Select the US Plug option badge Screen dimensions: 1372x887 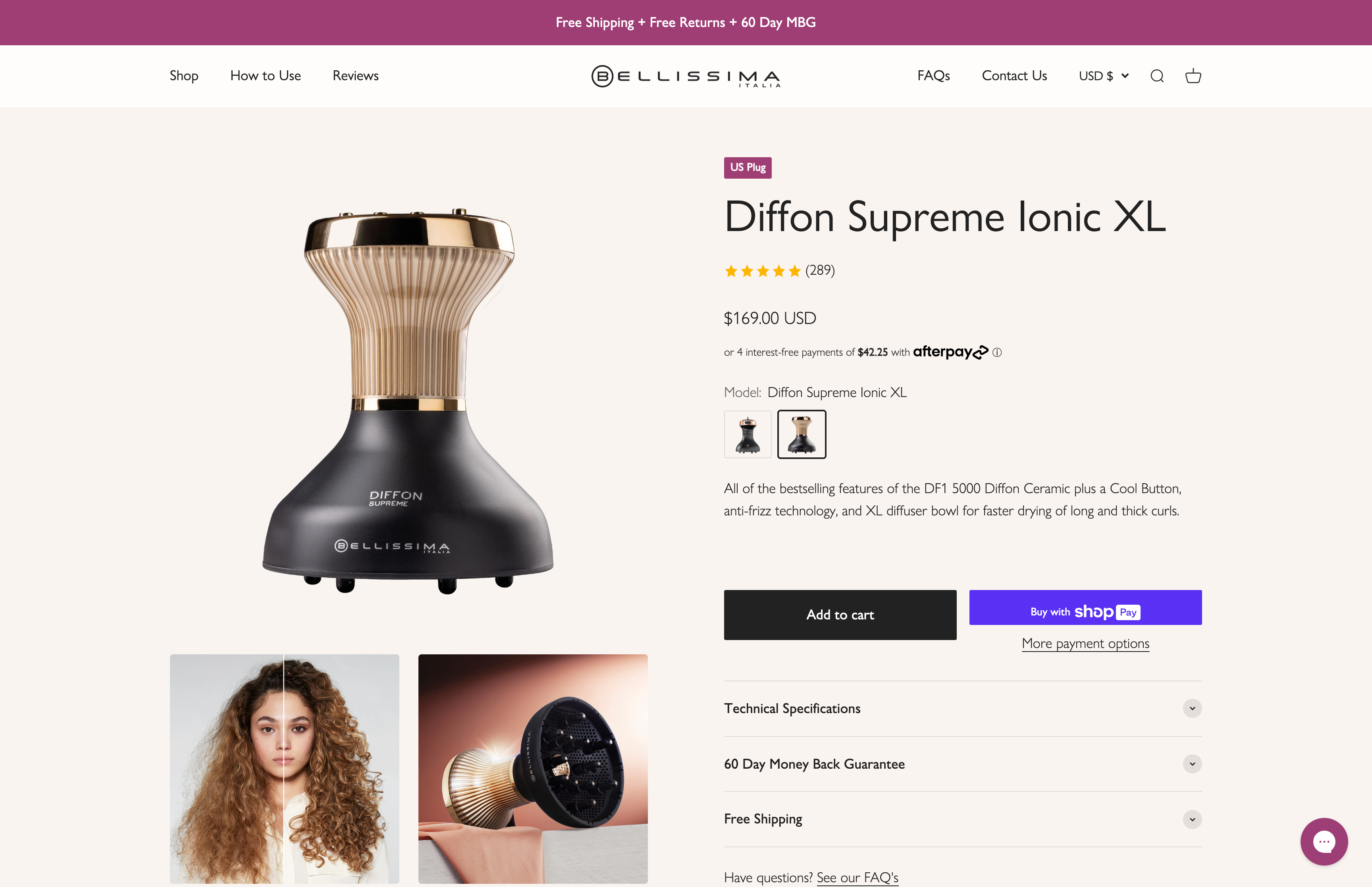coord(747,168)
